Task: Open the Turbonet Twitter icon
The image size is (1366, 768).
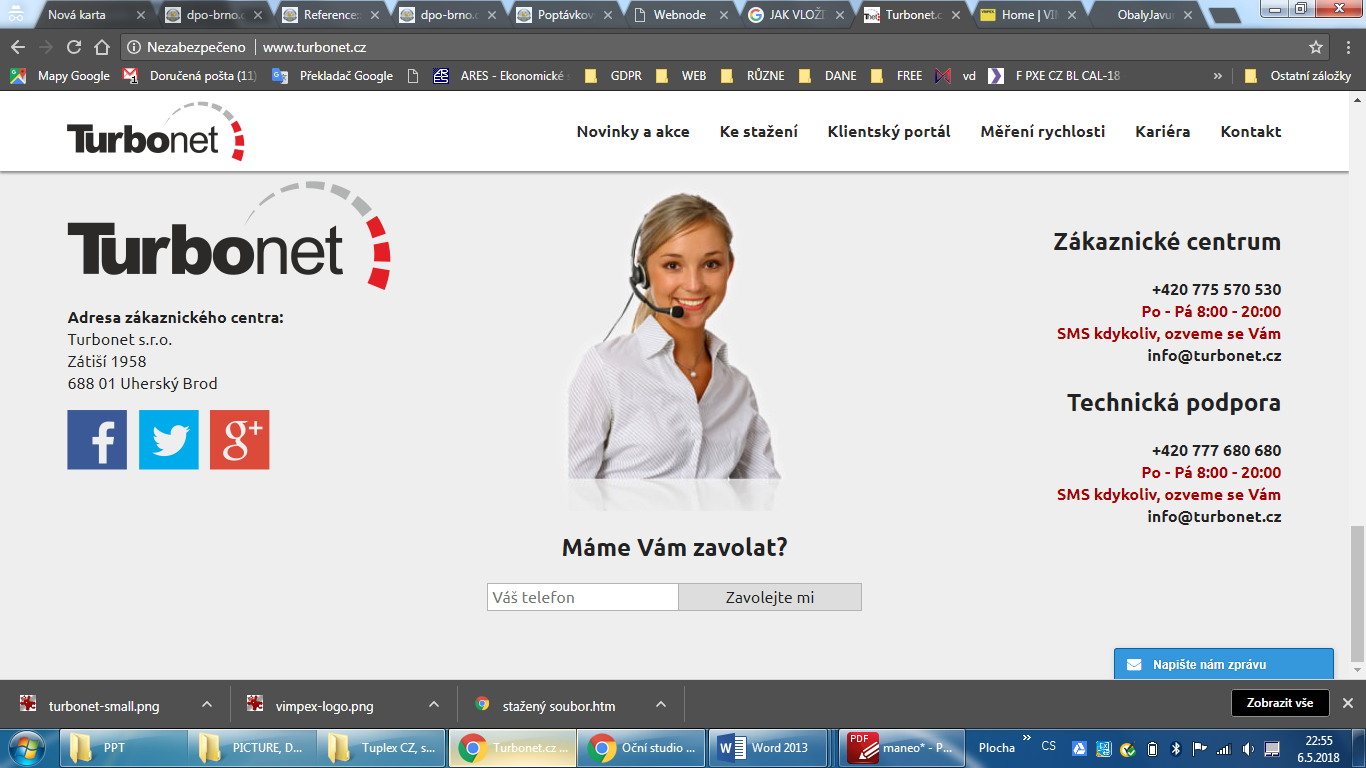Action: click(x=168, y=440)
